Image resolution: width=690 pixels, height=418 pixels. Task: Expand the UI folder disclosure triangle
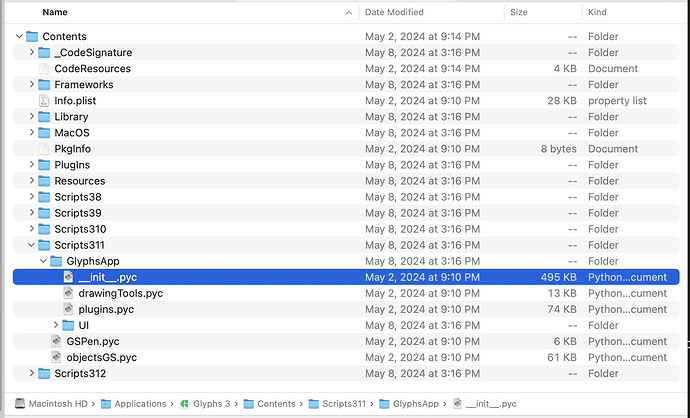pyautogui.click(x=56, y=325)
